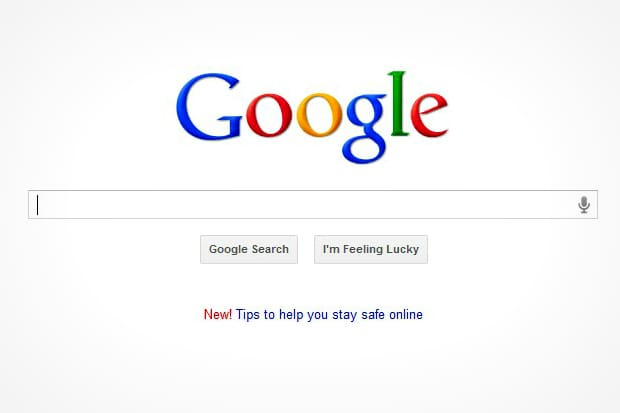Click the yellow letter o in the logo
The image size is (620, 413).
(319, 115)
